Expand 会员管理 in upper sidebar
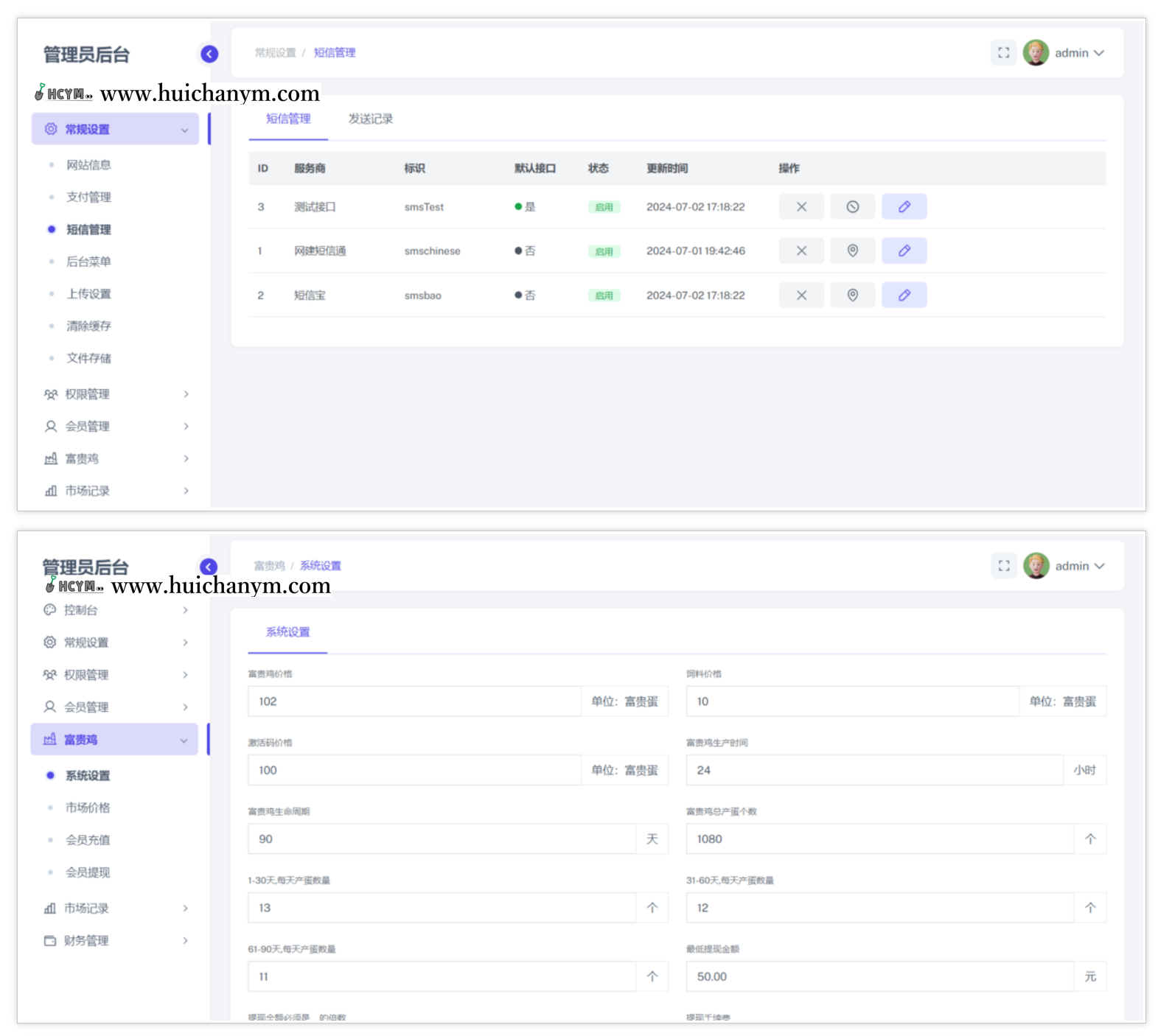Viewport: 1158px width, 1036px height. tap(115, 427)
